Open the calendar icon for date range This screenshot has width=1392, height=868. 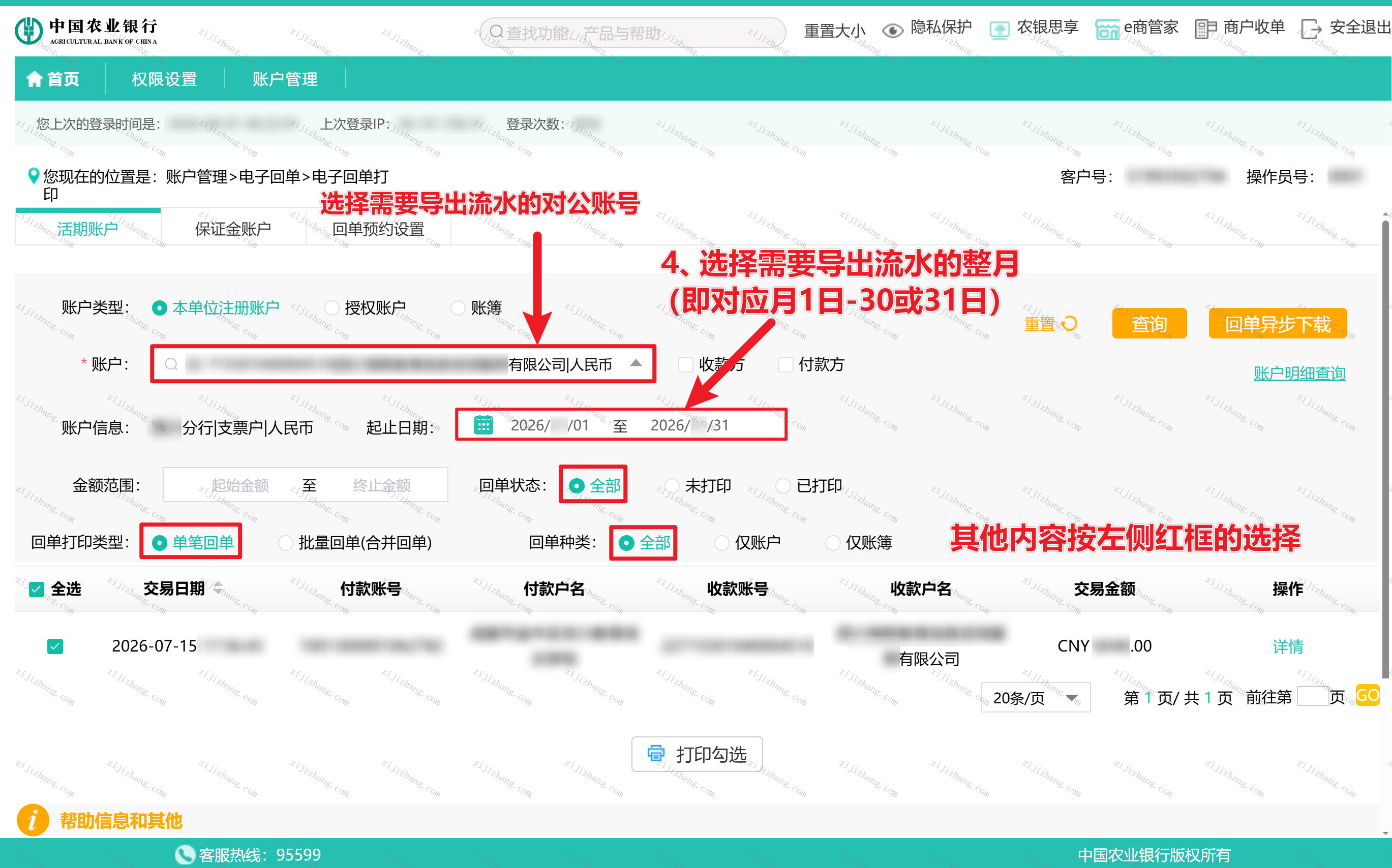[483, 425]
